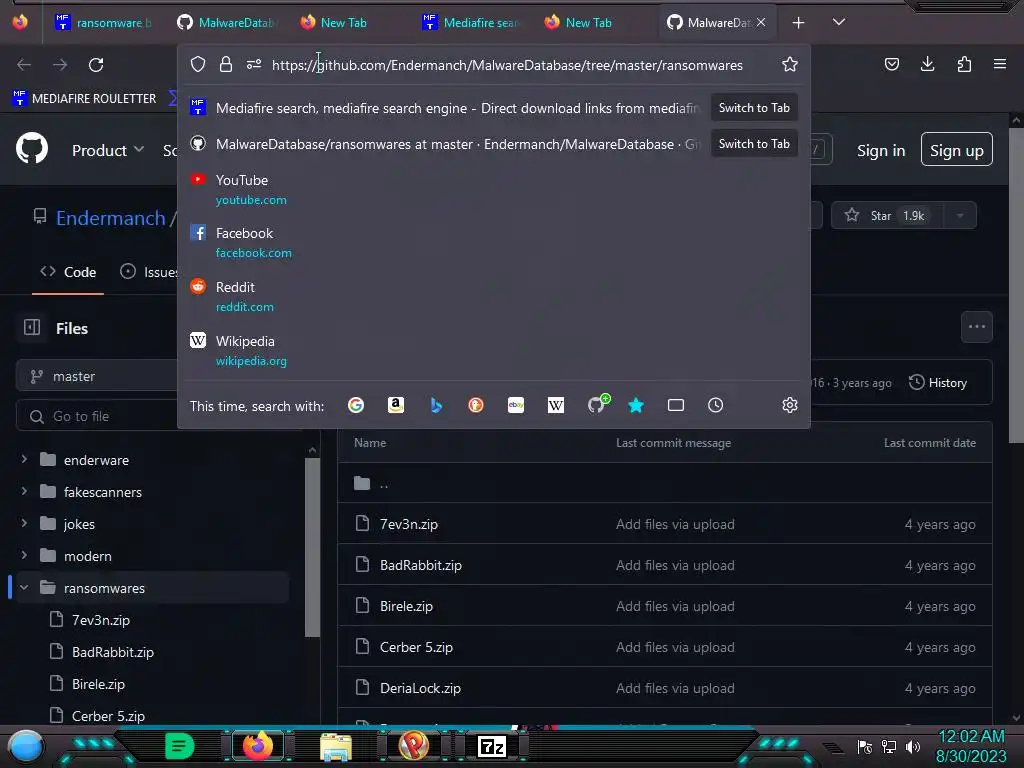
Task: Open the Endermanch profile link
Action: coord(111,218)
